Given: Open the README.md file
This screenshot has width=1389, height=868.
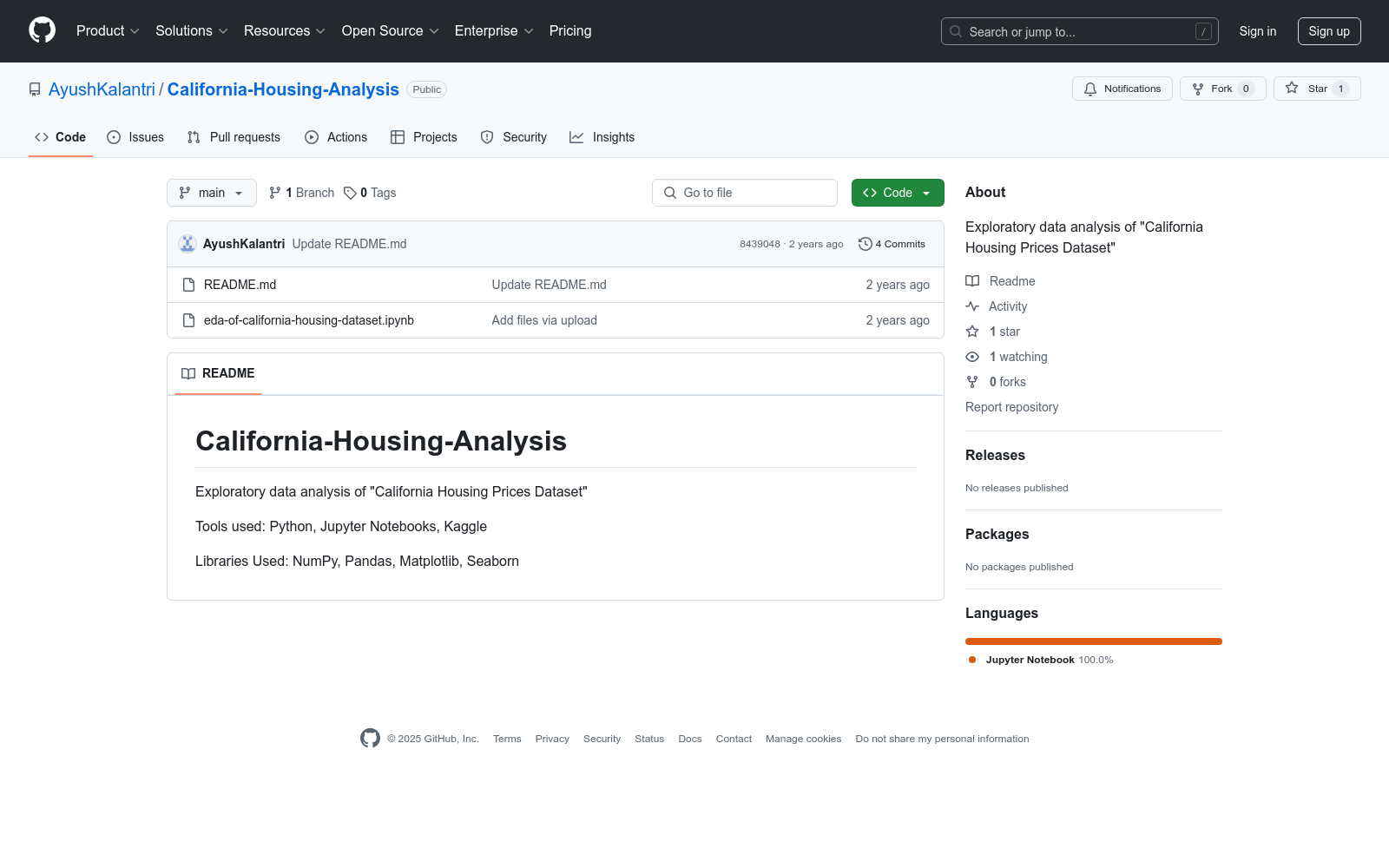Looking at the screenshot, I should [240, 285].
